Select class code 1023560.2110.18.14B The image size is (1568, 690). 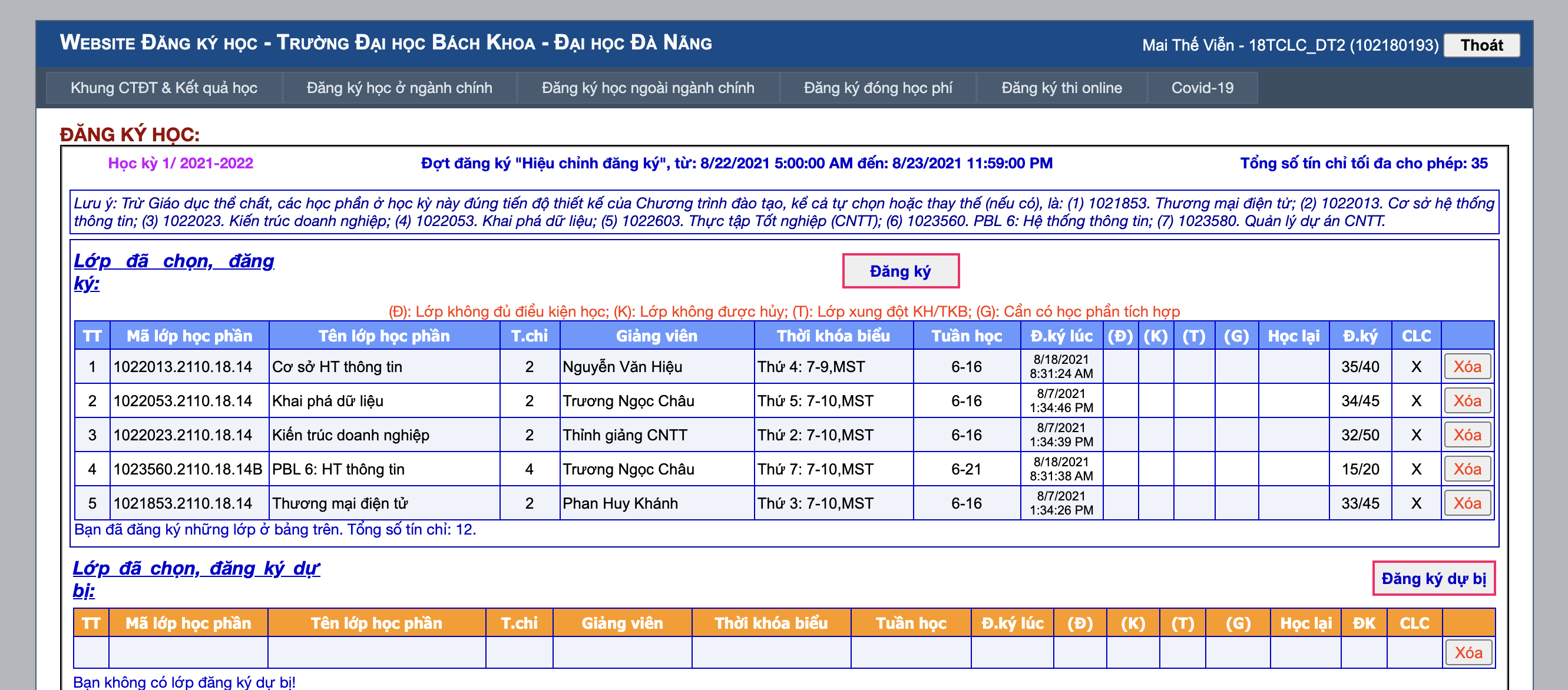(x=188, y=469)
